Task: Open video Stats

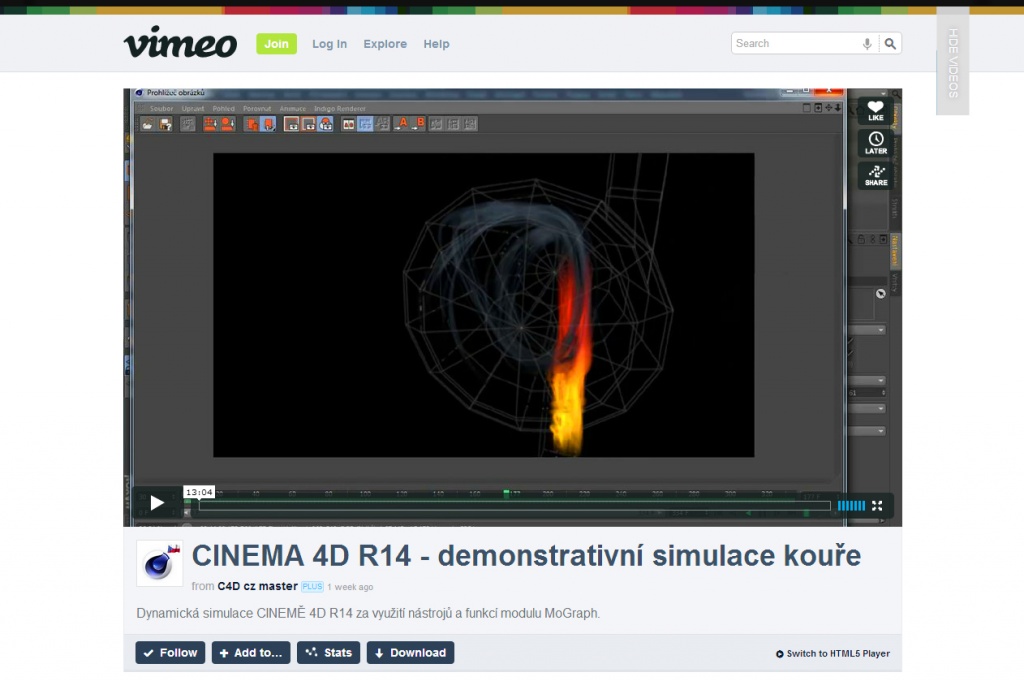Action: click(328, 652)
